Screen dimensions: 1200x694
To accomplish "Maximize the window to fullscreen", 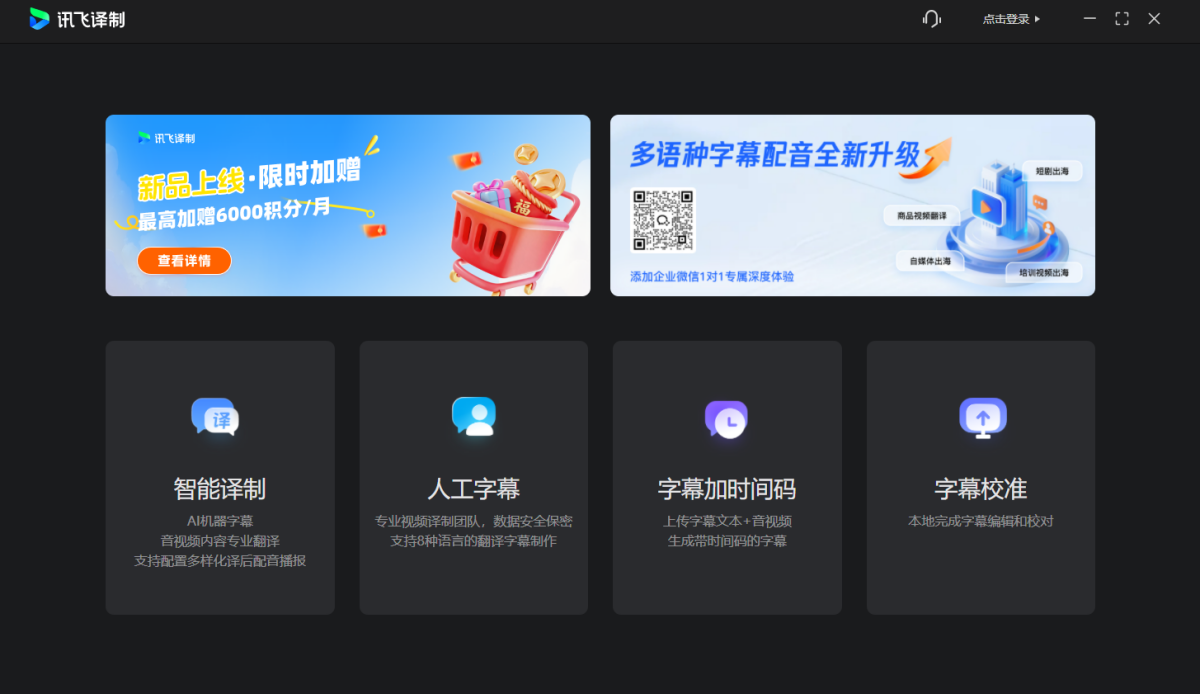I will coord(1122,19).
